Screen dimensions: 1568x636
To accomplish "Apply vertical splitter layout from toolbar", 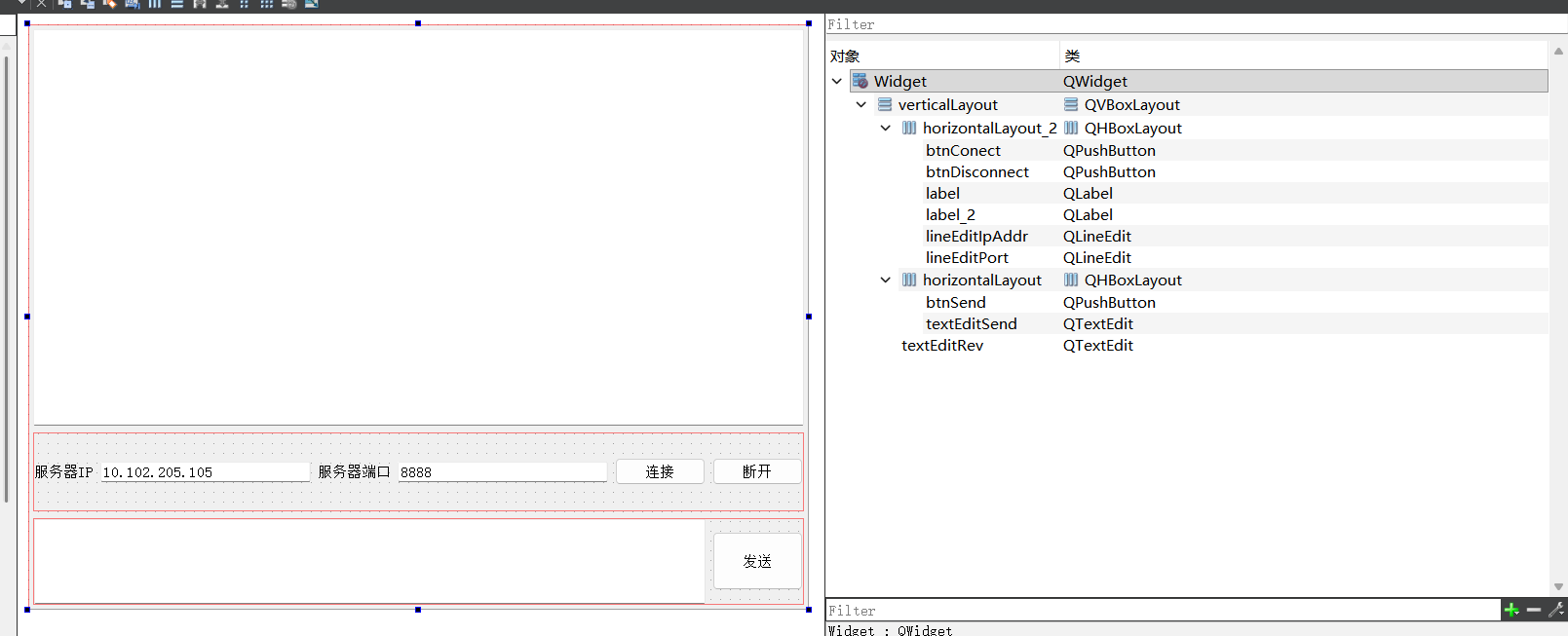I will pyautogui.click(x=222, y=4).
